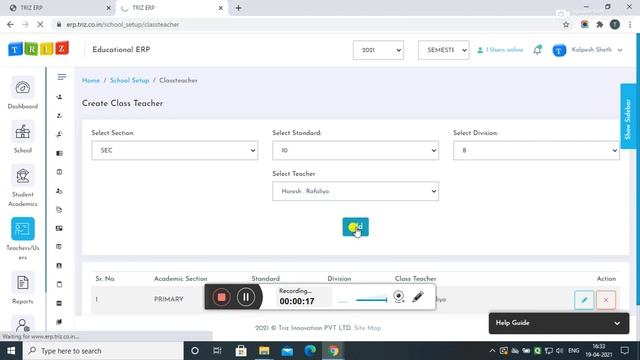Stop the screen recording
This screenshot has width=640, height=360.
click(222, 297)
